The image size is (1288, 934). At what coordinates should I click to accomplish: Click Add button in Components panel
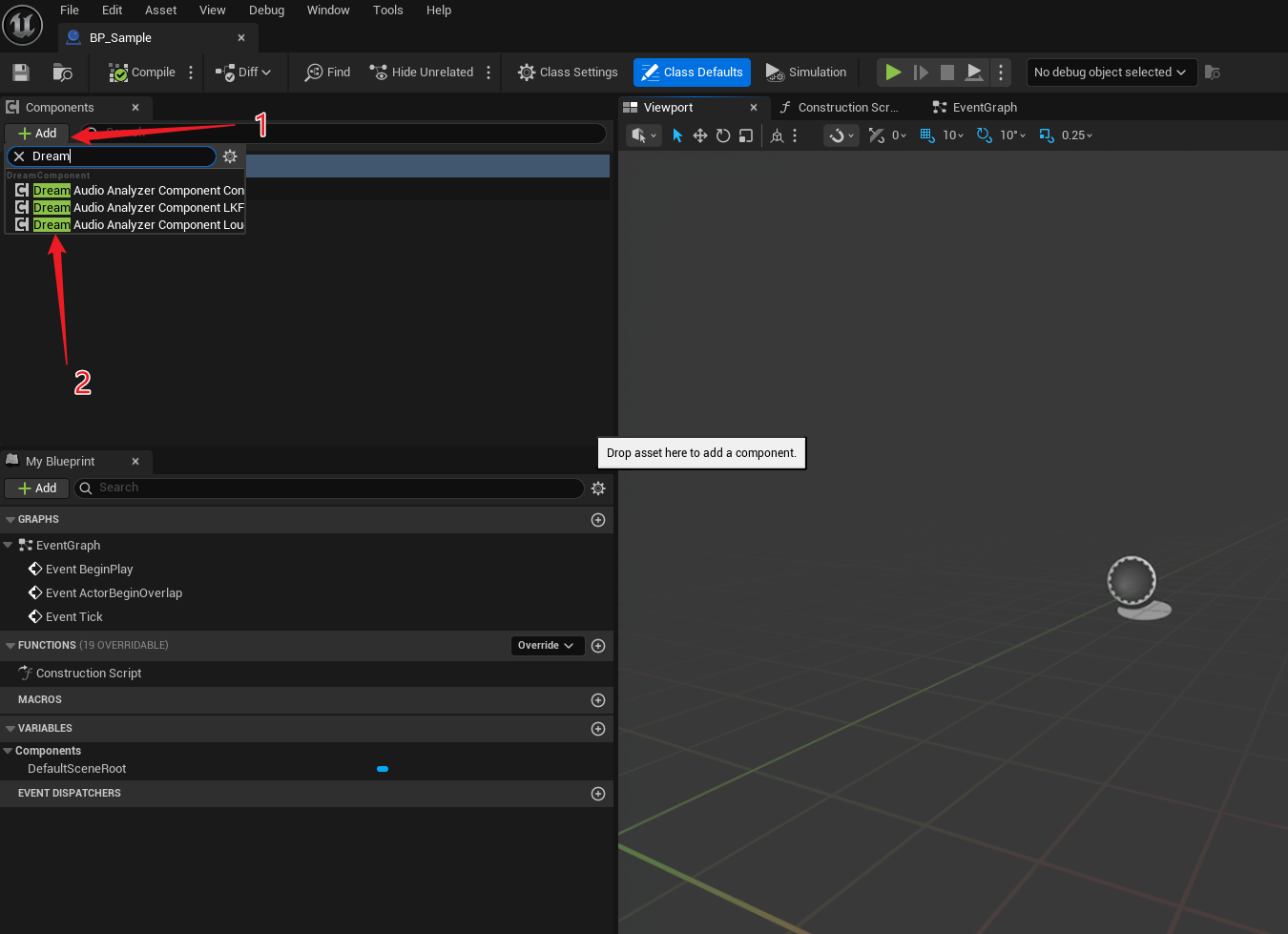click(x=37, y=134)
